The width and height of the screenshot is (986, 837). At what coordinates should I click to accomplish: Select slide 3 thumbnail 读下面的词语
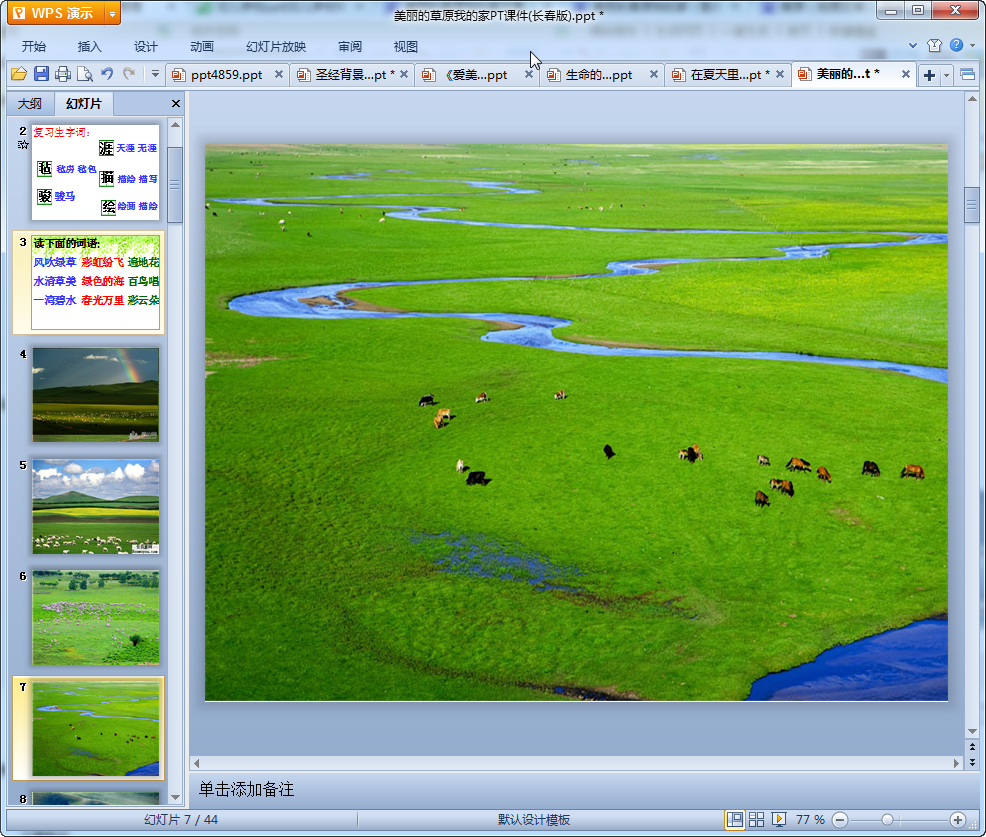click(96, 282)
